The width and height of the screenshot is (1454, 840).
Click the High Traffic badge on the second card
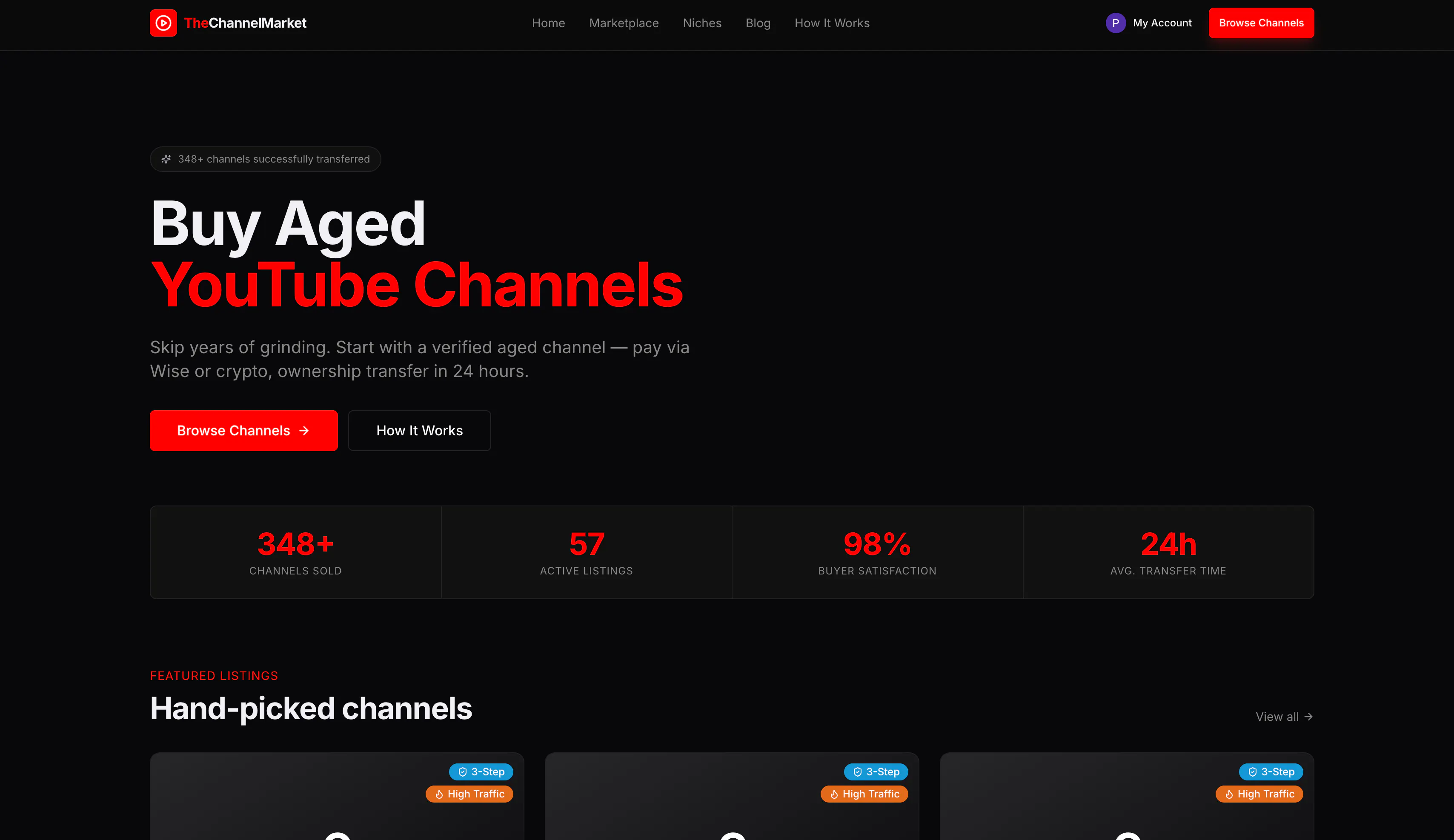point(864,794)
